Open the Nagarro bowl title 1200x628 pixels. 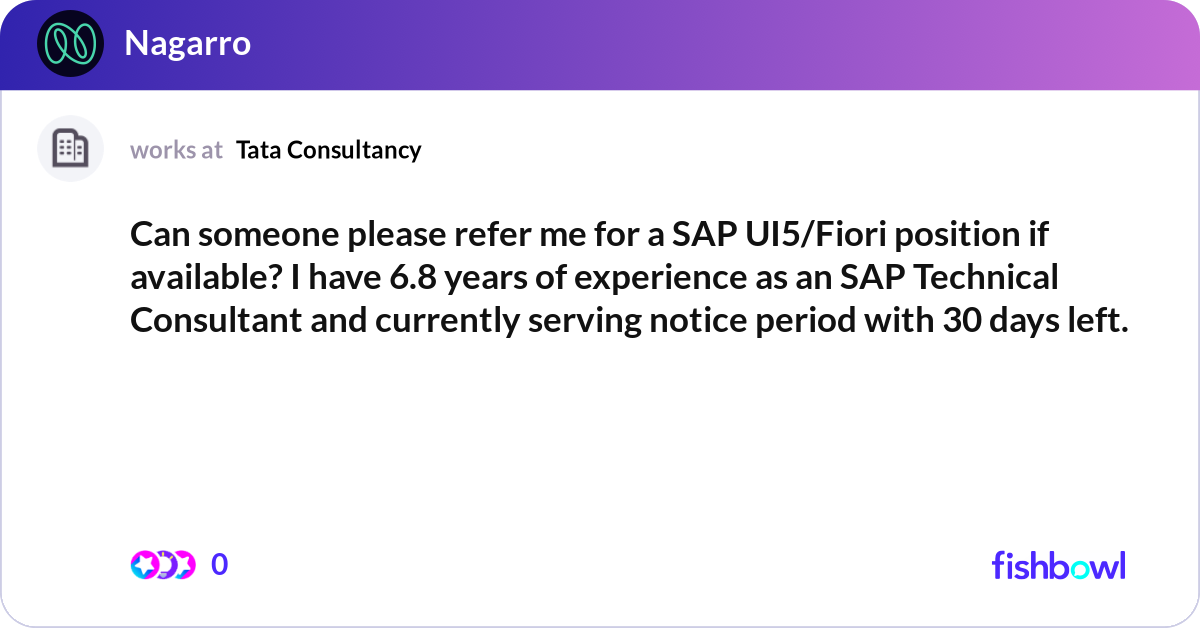click(188, 44)
